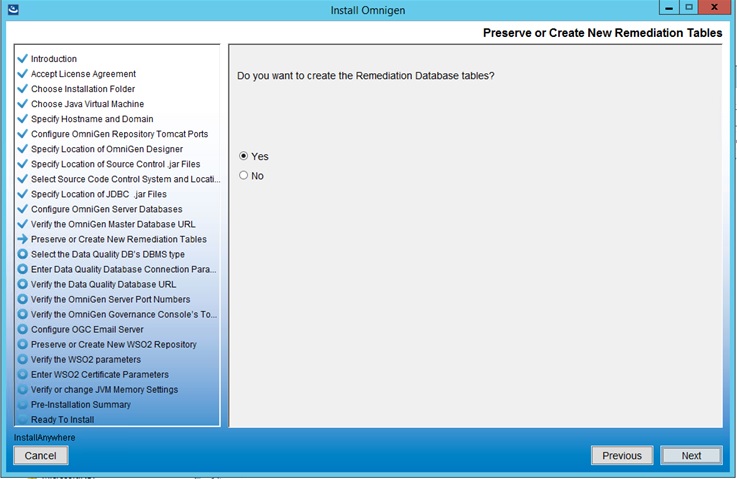
Task: Click circle icon beside Enter Data Quality Database Connection
Action: (x=23, y=269)
